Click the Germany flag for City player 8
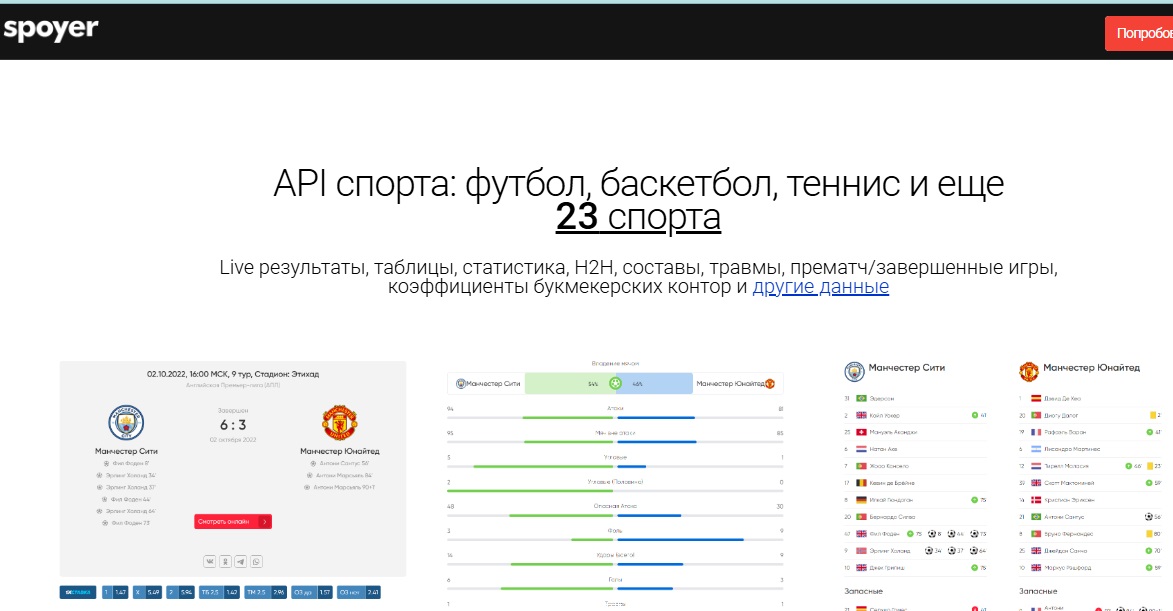 (x=861, y=500)
